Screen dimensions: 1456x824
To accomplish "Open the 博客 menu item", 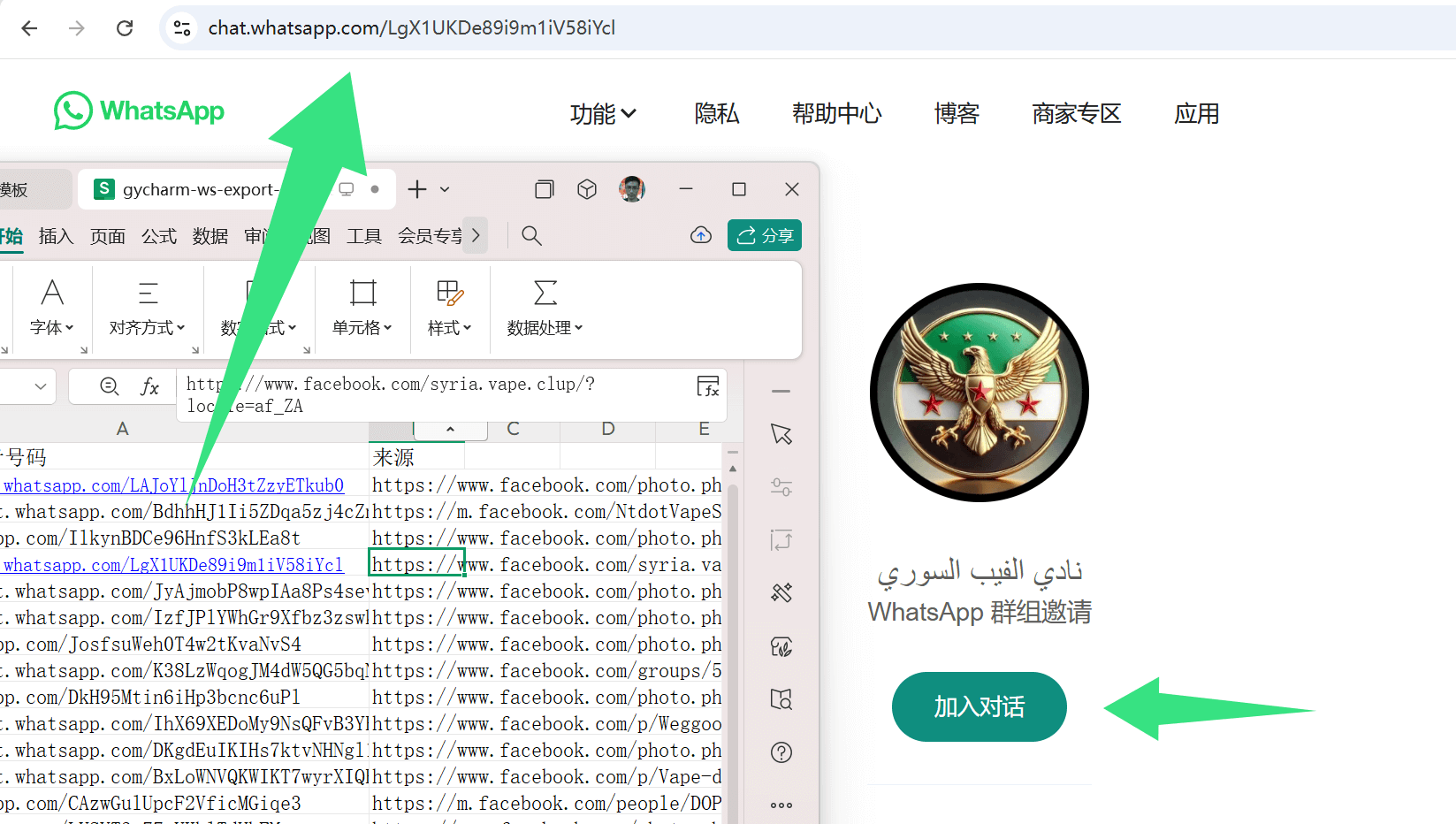I will click(x=957, y=113).
